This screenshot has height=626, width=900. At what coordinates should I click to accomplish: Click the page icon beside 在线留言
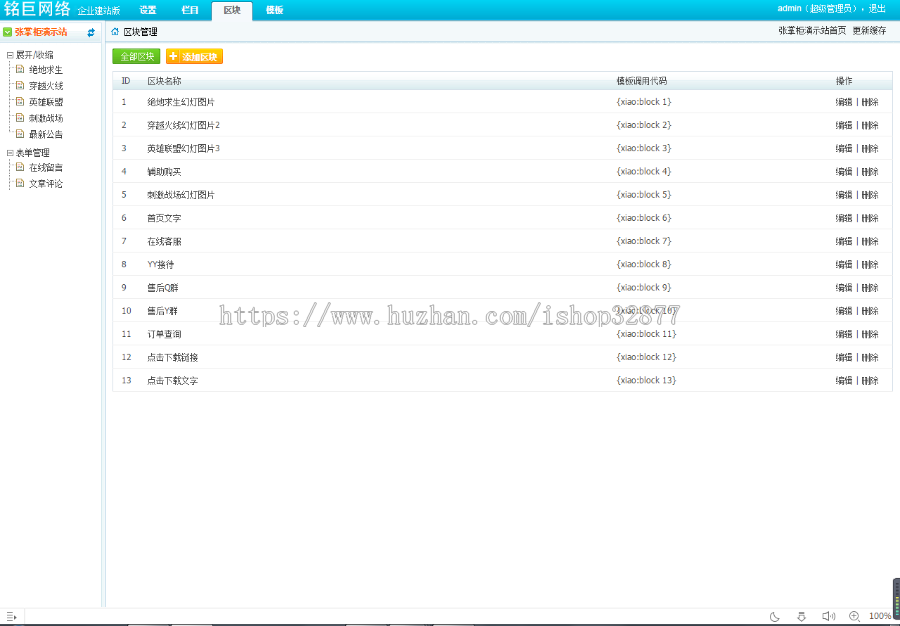20,167
